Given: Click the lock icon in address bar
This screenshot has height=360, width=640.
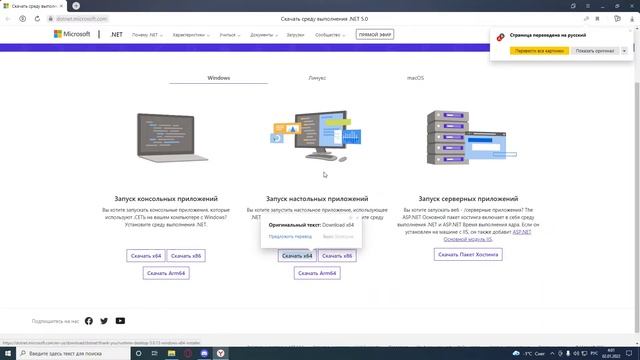Looking at the screenshot, I should coord(51,19).
